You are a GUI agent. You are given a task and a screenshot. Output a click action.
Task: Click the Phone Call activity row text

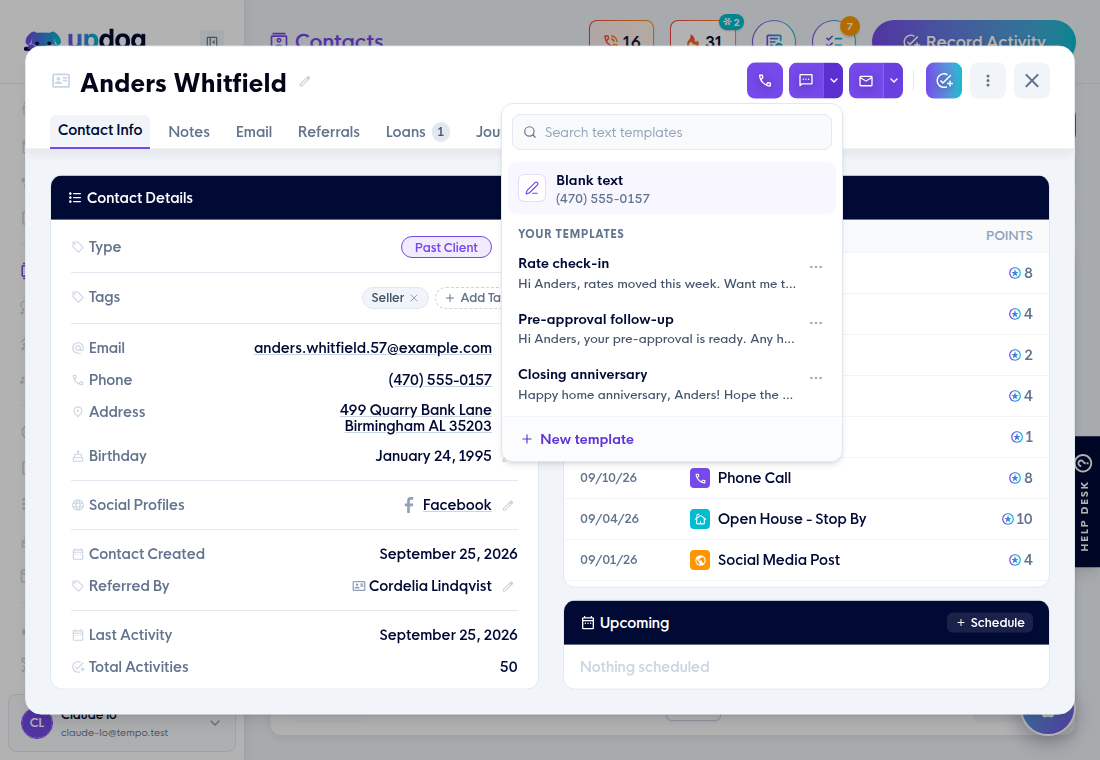[754, 478]
